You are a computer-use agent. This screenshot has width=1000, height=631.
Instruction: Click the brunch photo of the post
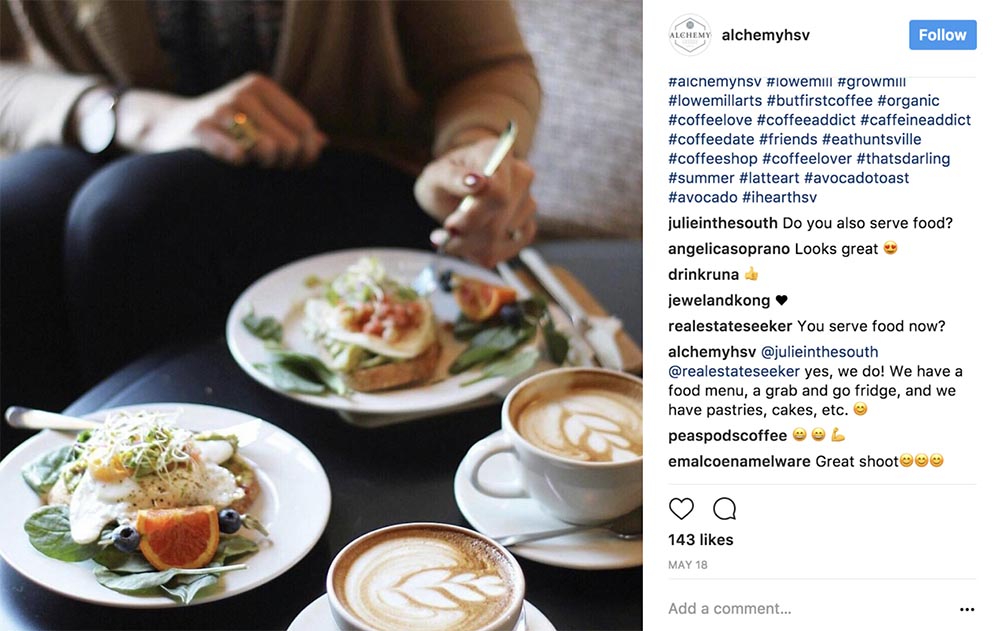321,315
